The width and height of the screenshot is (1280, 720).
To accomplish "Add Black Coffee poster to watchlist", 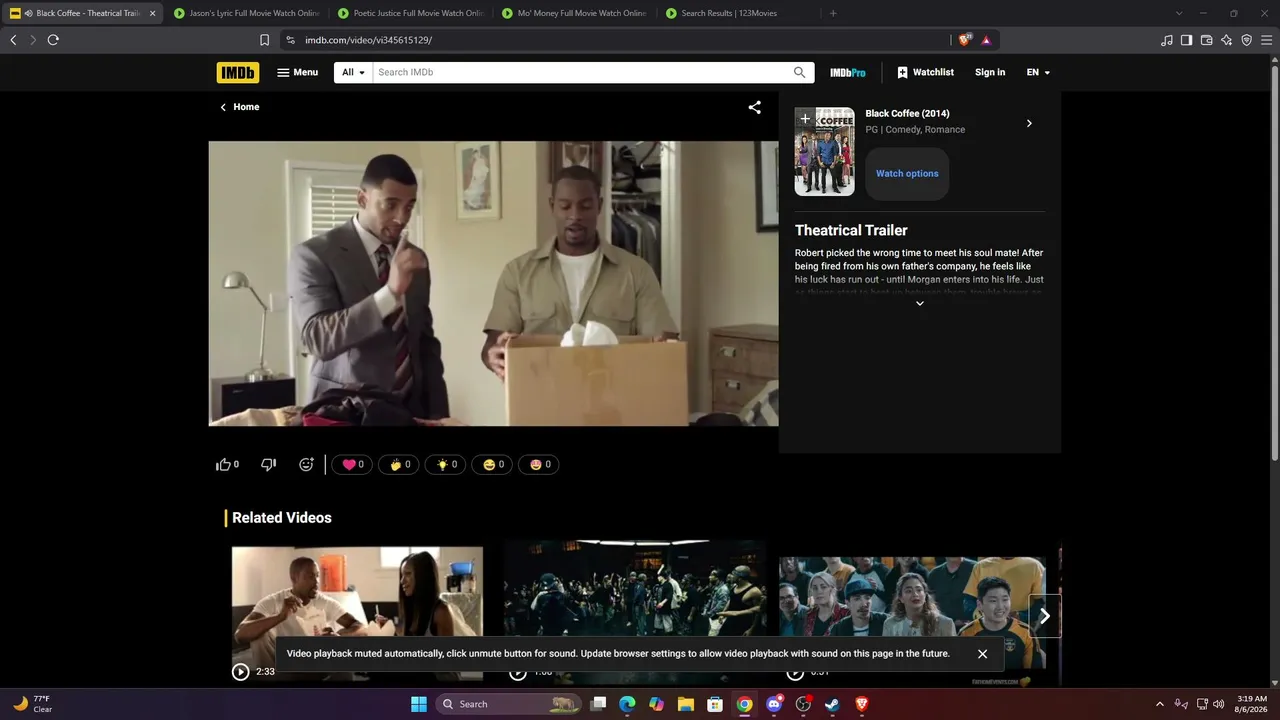I will [805, 118].
